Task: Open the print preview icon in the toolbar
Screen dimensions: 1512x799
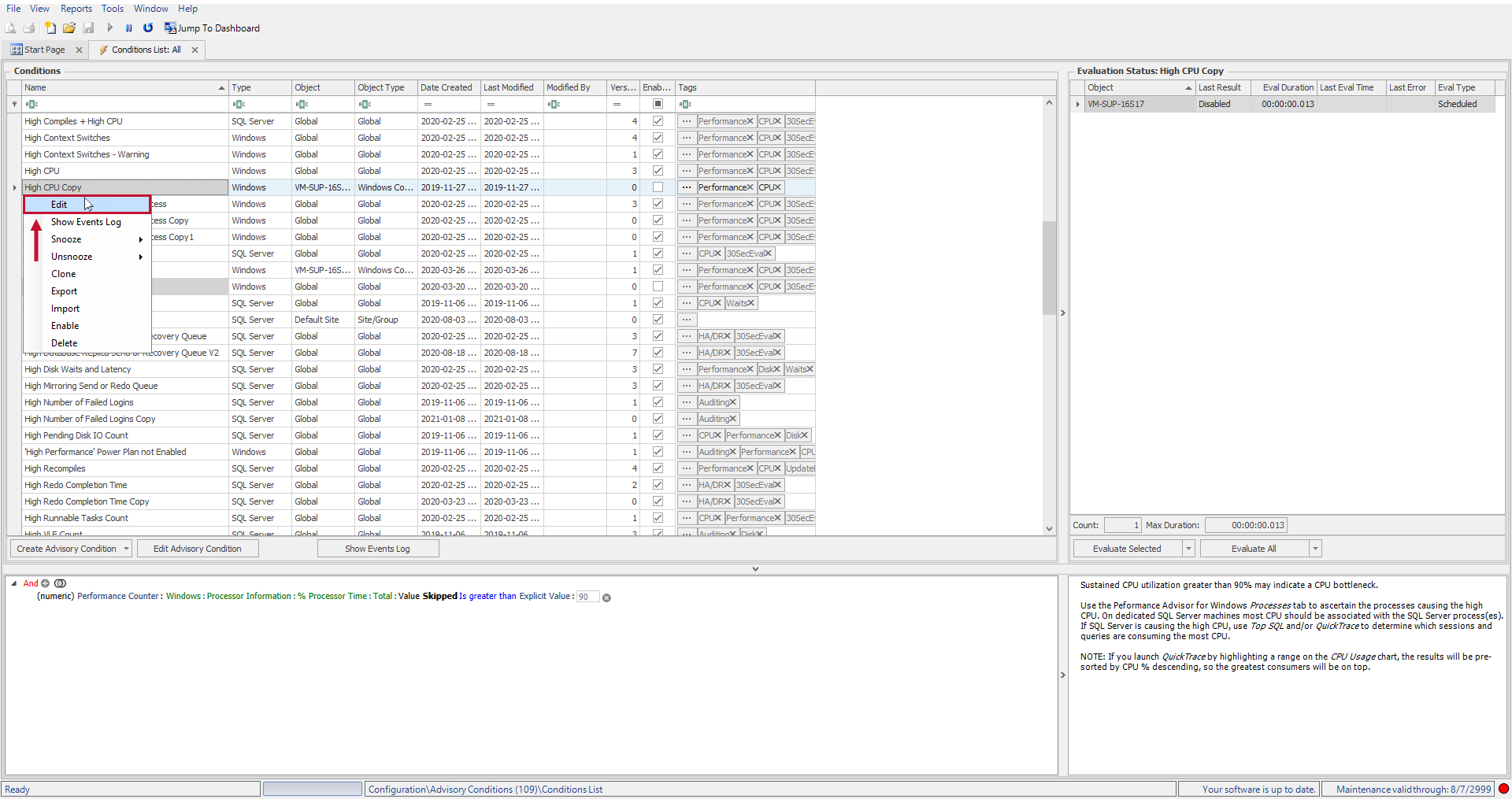Action: tap(10, 28)
